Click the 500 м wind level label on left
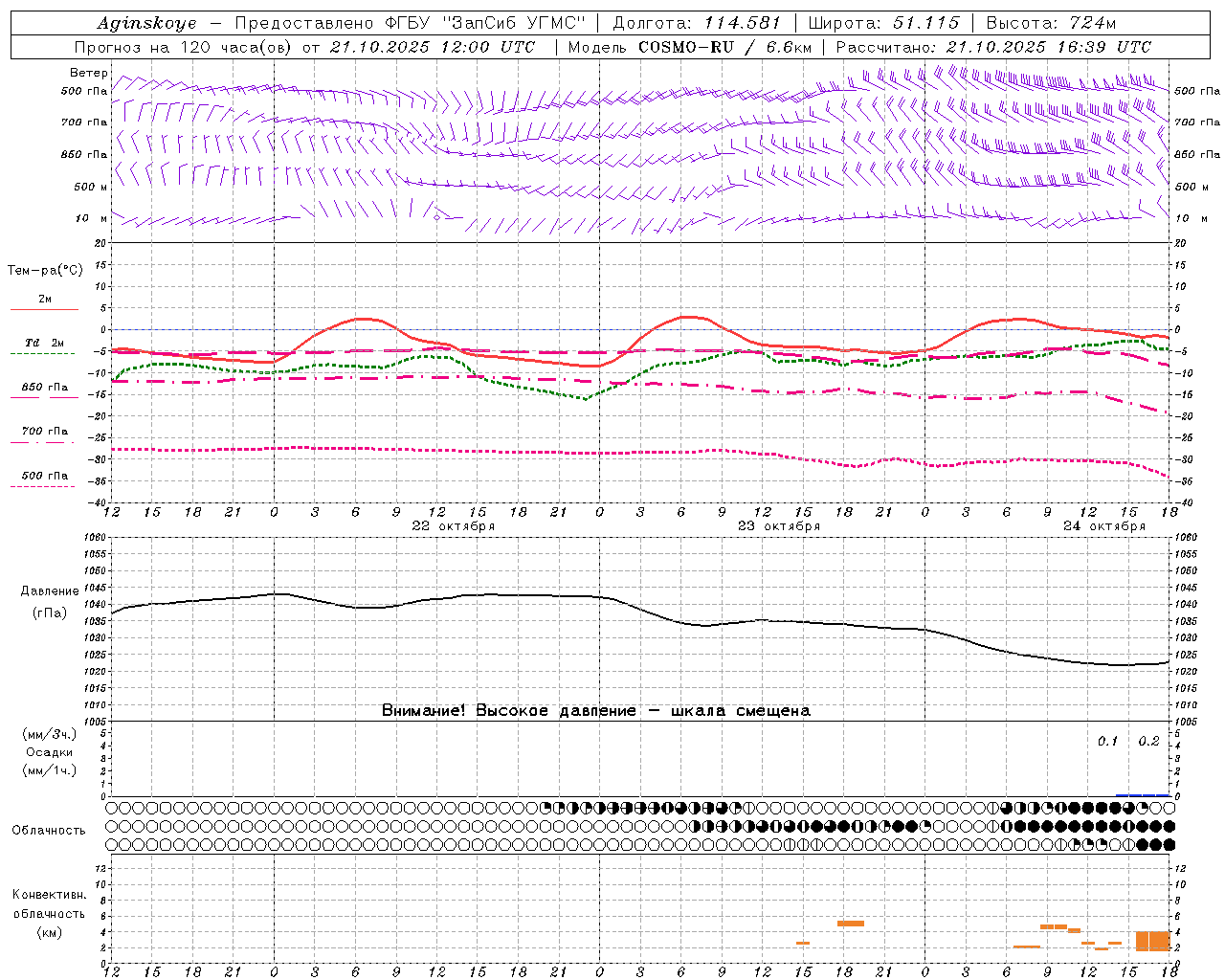The height and width of the screenshot is (980, 1225). tap(91, 187)
